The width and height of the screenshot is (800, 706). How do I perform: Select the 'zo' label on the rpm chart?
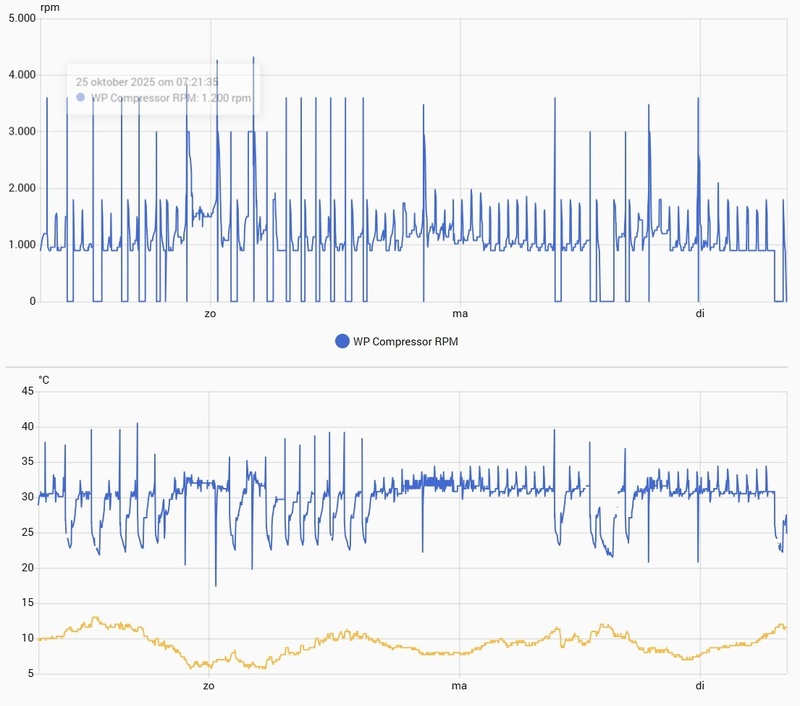(x=210, y=314)
